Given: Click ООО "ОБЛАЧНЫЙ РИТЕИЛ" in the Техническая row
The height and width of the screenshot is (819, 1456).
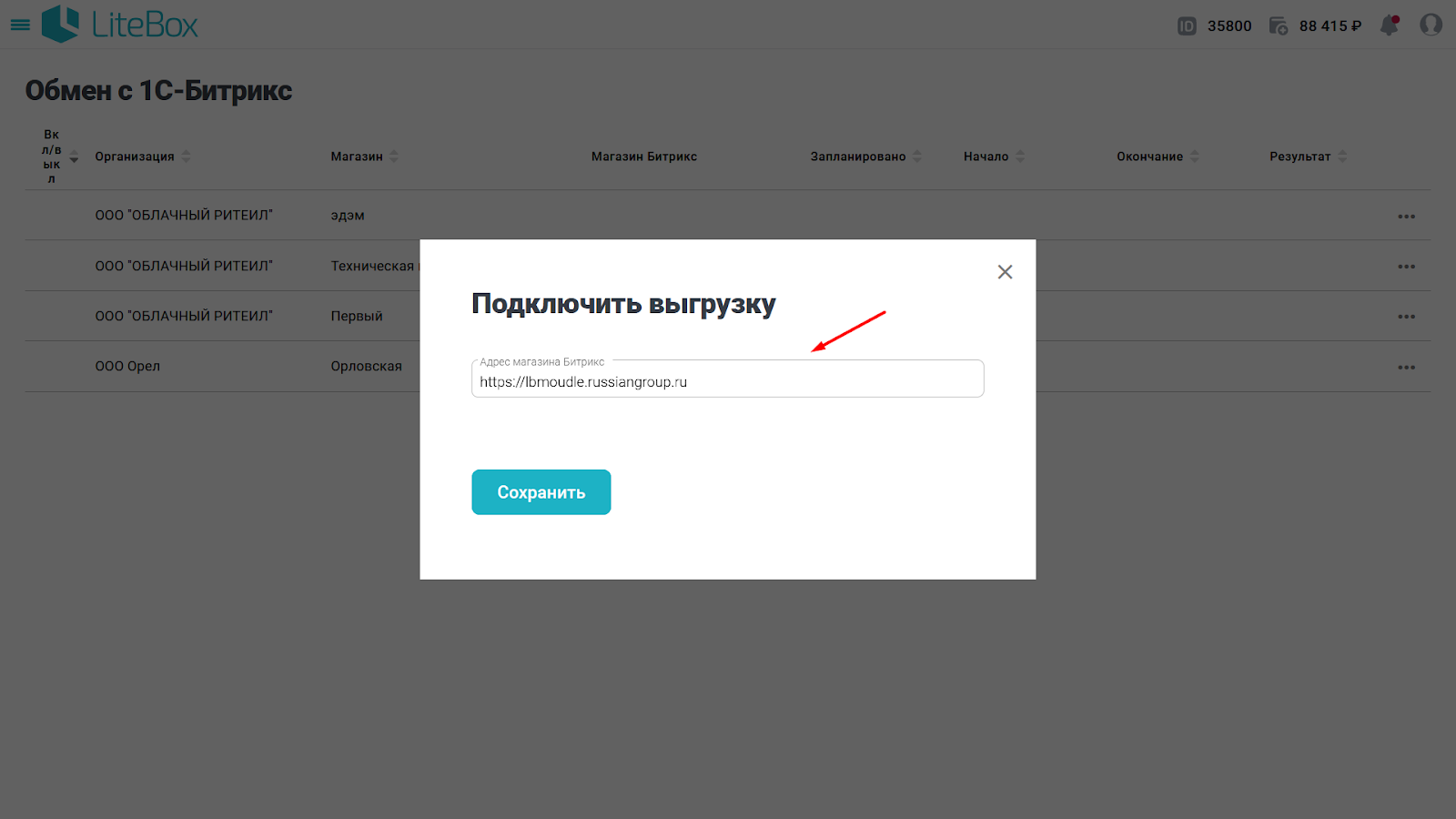Looking at the screenshot, I should 184,267.
